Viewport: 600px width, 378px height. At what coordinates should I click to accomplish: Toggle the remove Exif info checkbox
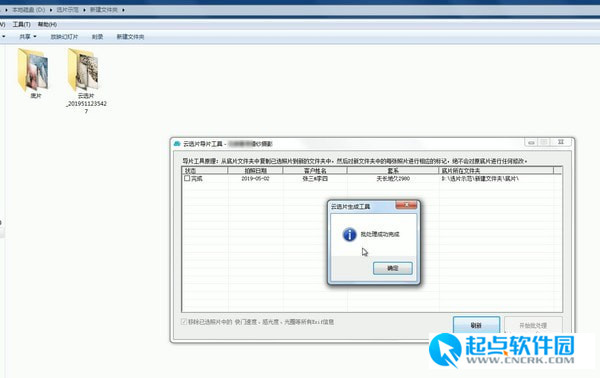[184, 322]
